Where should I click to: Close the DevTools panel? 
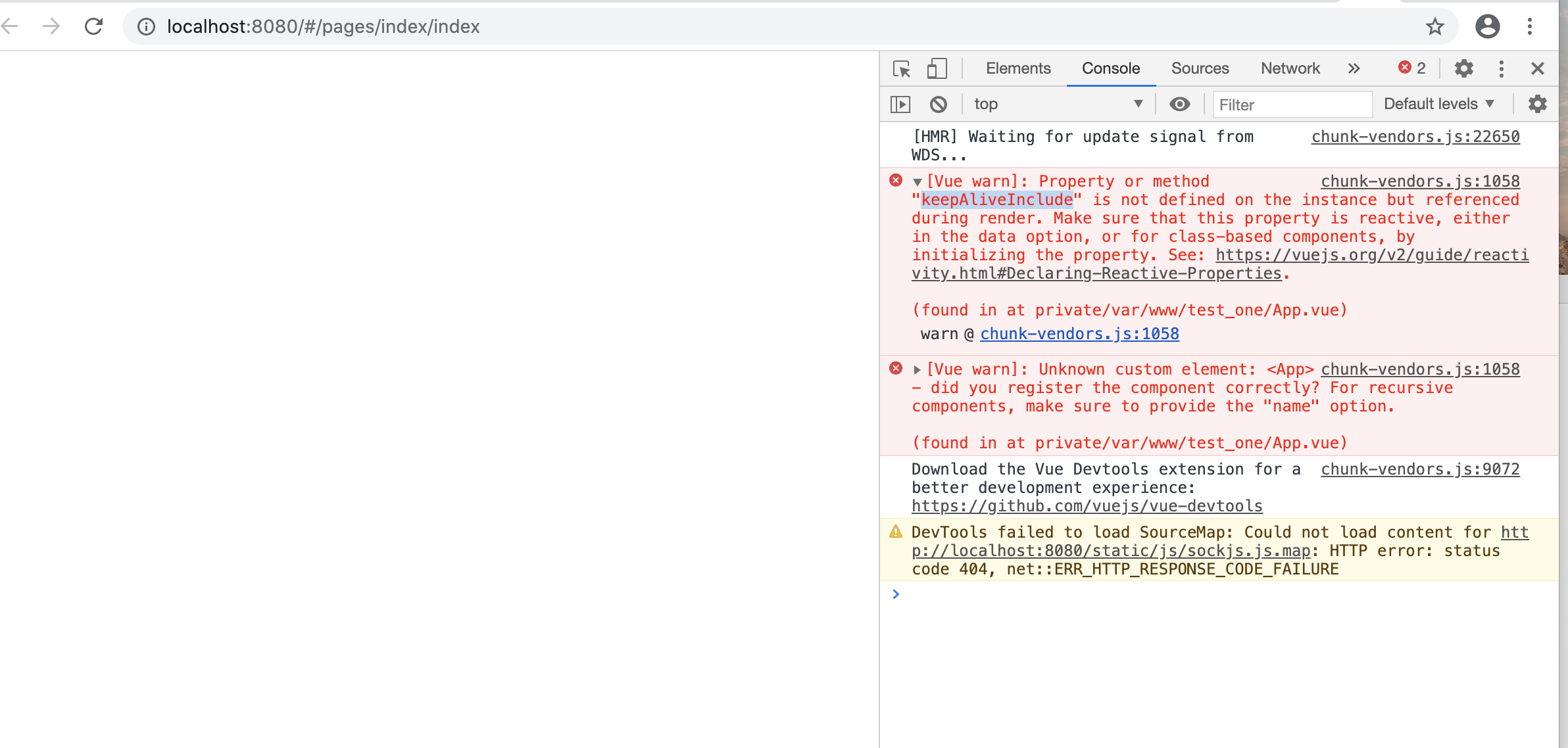1537,68
